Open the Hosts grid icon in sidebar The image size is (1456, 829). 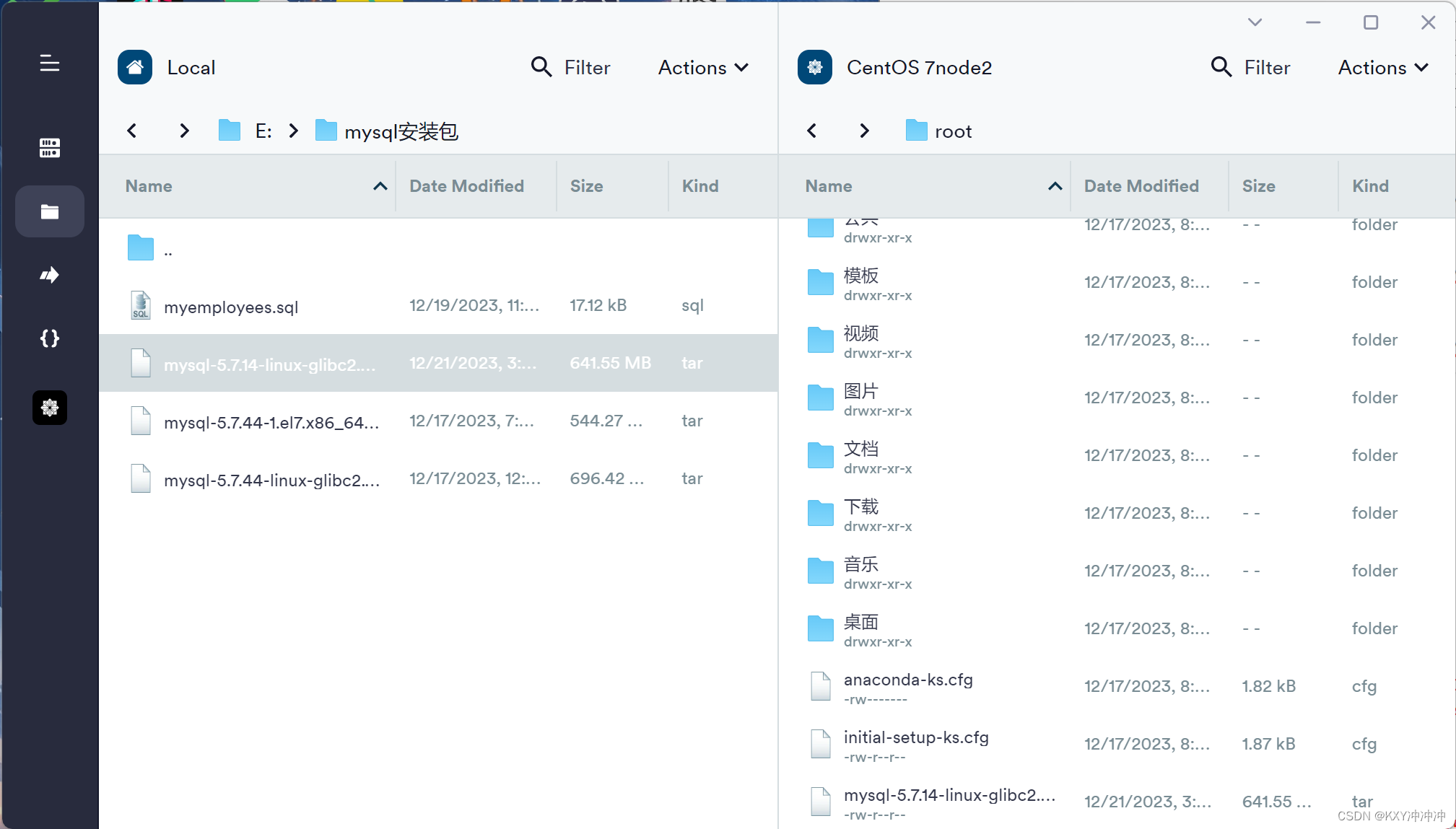click(49, 148)
